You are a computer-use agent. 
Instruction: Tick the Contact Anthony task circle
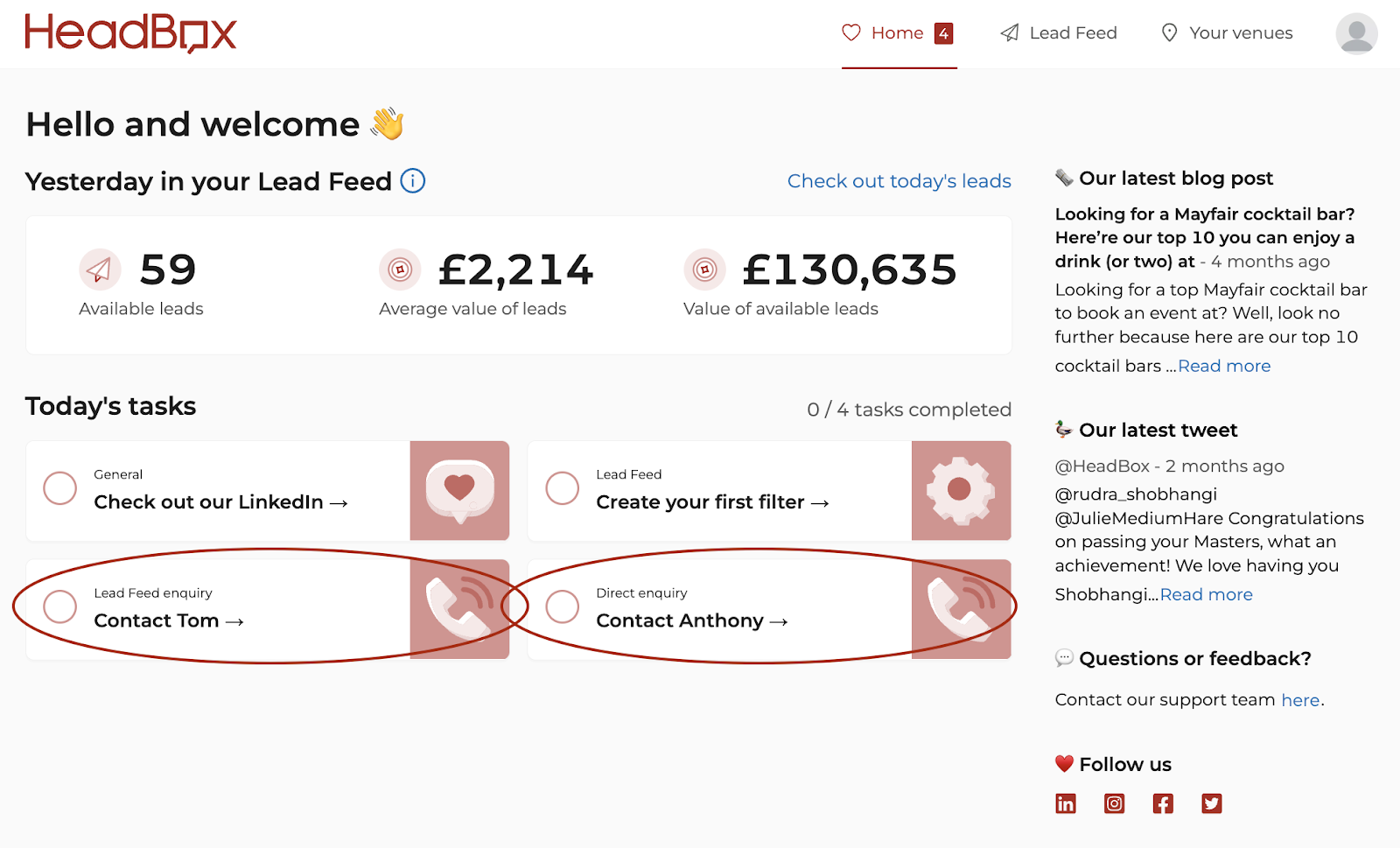pyautogui.click(x=563, y=606)
